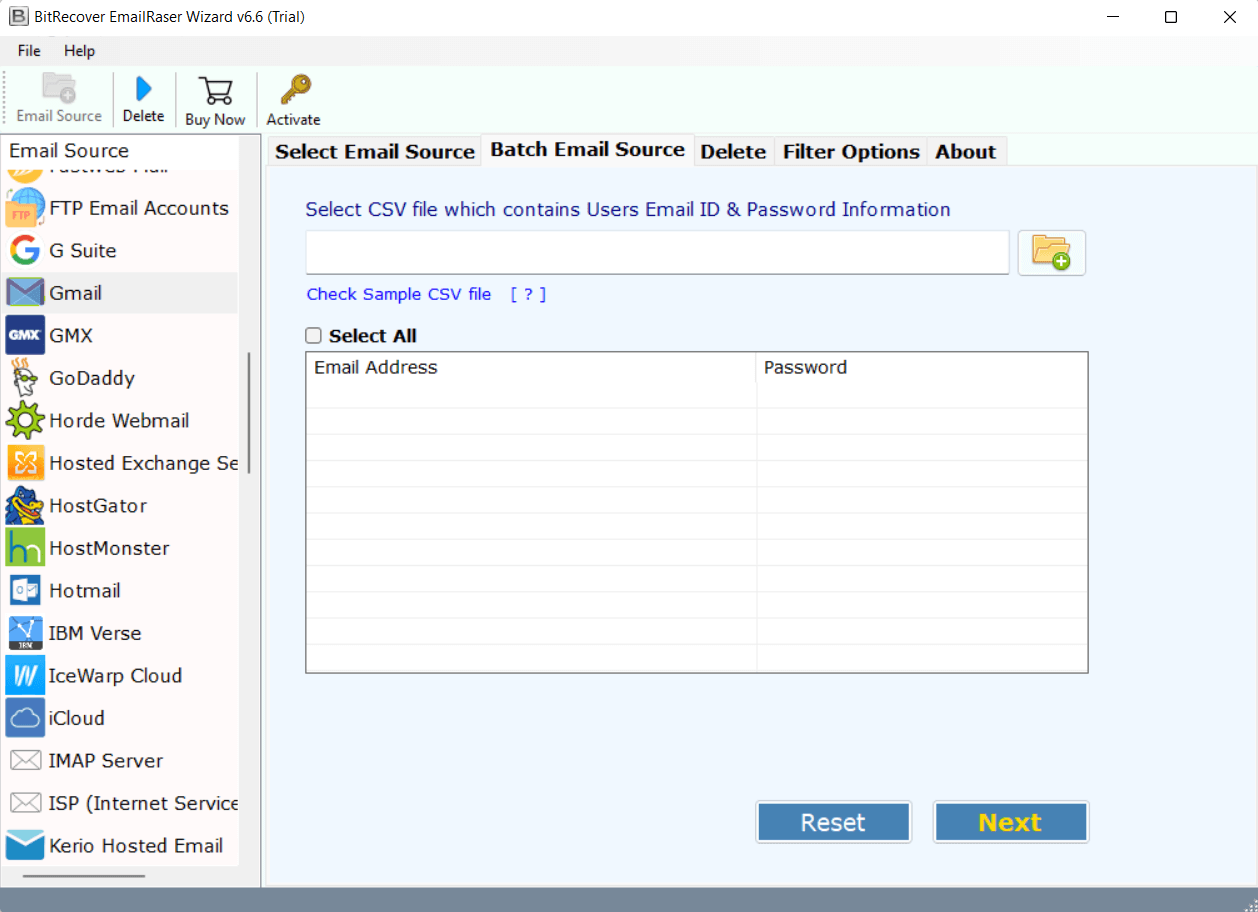Viewport: 1258px width, 912px height.
Task: Open the Help menu
Action: tap(79, 51)
